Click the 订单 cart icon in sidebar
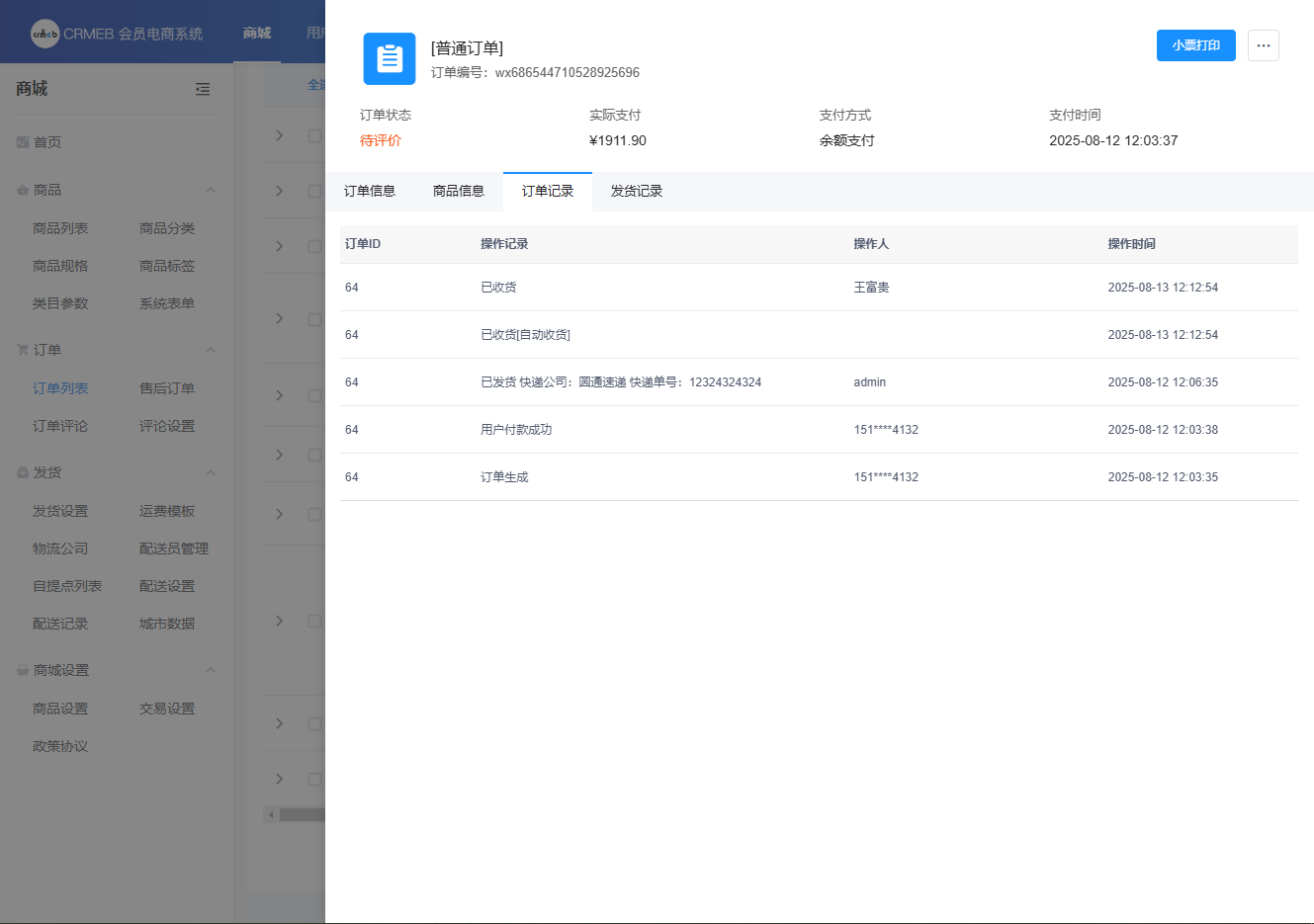This screenshot has width=1314, height=924. pos(23,350)
